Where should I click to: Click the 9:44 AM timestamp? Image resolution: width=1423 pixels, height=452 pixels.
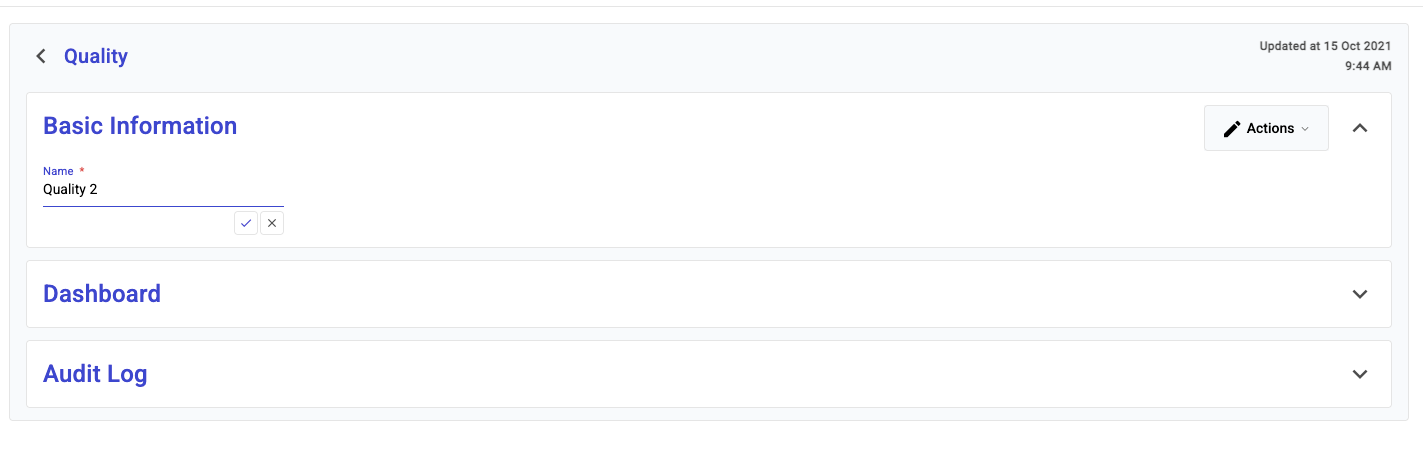1368,66
